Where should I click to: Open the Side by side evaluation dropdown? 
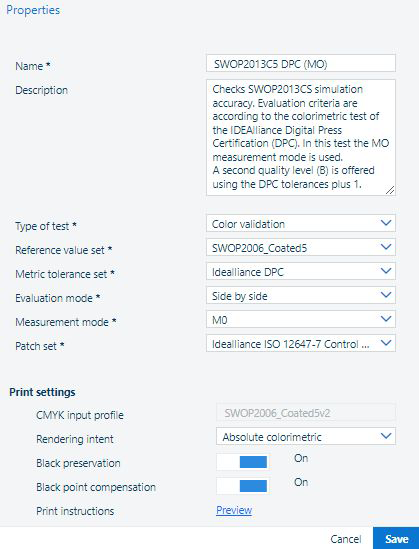[301, 295]
